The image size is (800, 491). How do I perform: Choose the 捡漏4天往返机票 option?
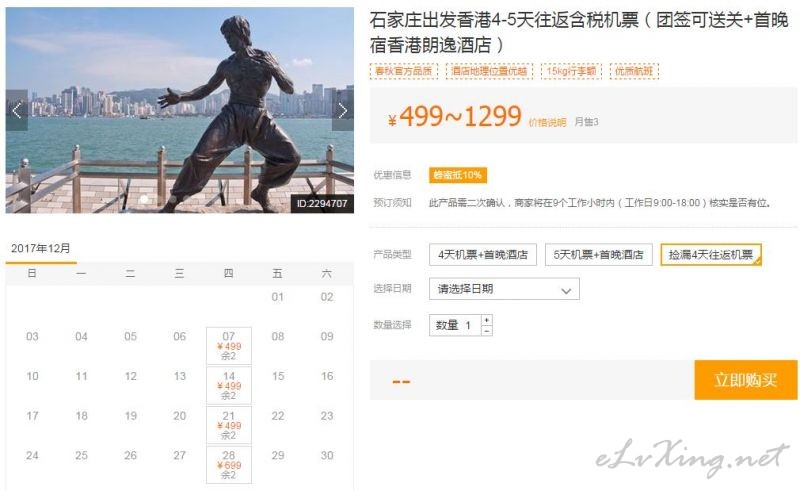click(x=711, y=255)
